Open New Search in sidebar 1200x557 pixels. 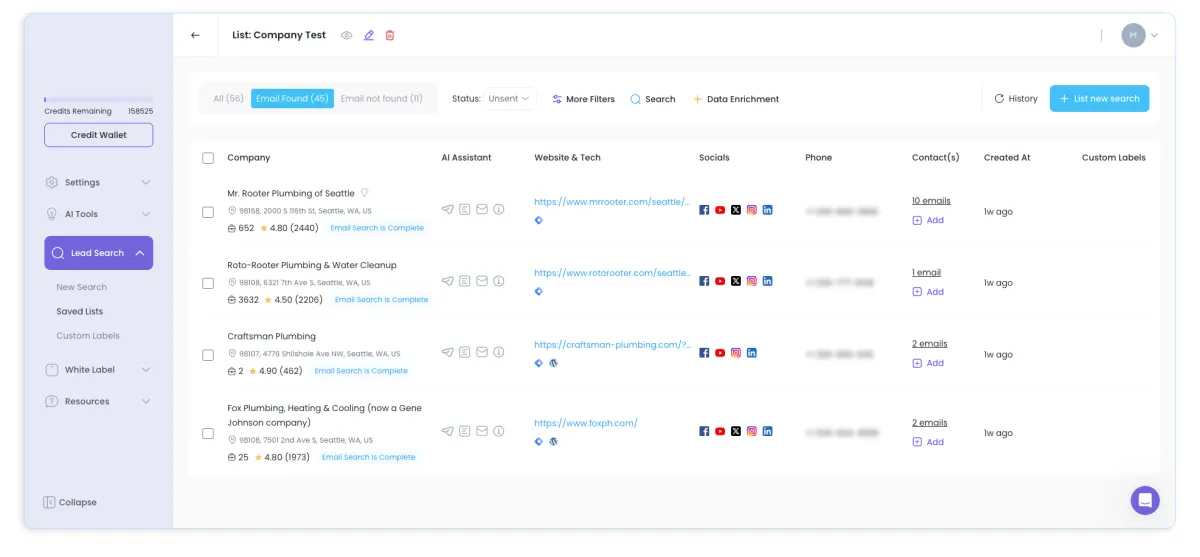pos(81,287)
